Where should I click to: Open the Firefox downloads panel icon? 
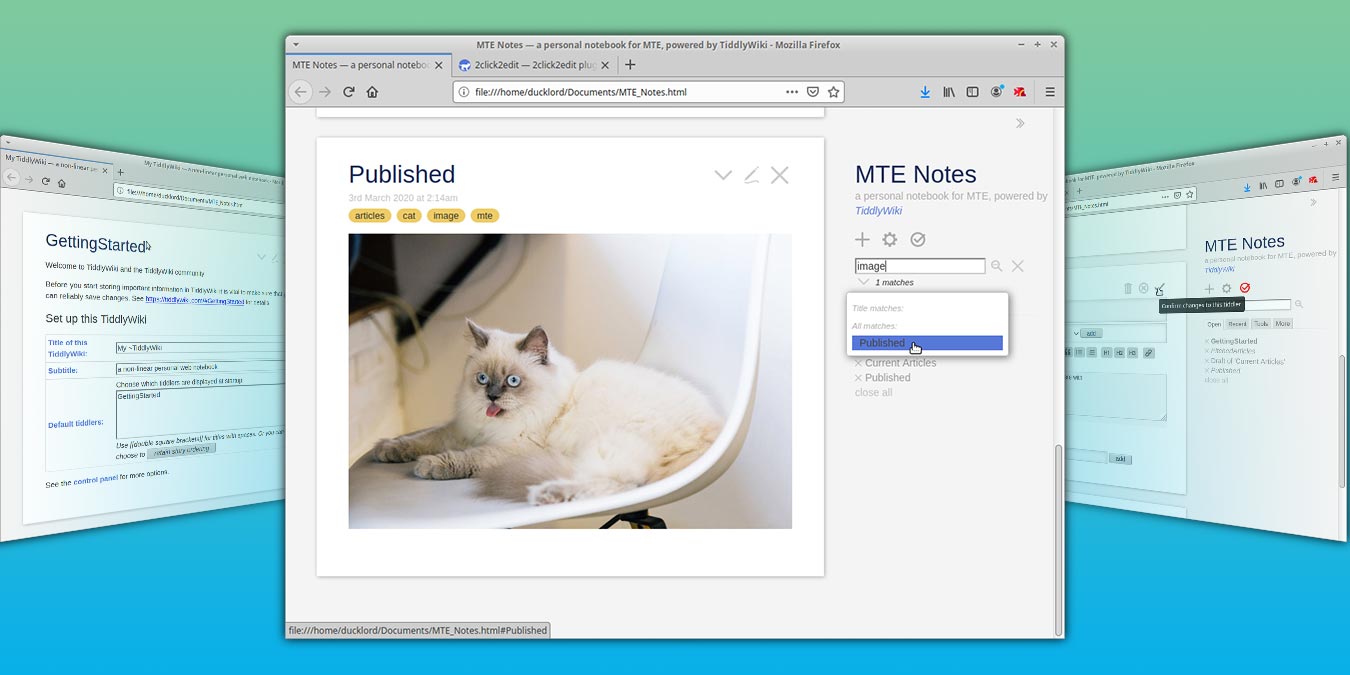(x=924, y=91)
